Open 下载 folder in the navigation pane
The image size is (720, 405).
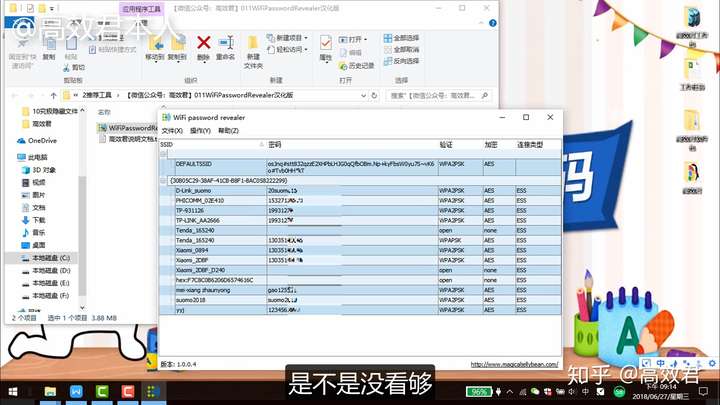point(34,220)
